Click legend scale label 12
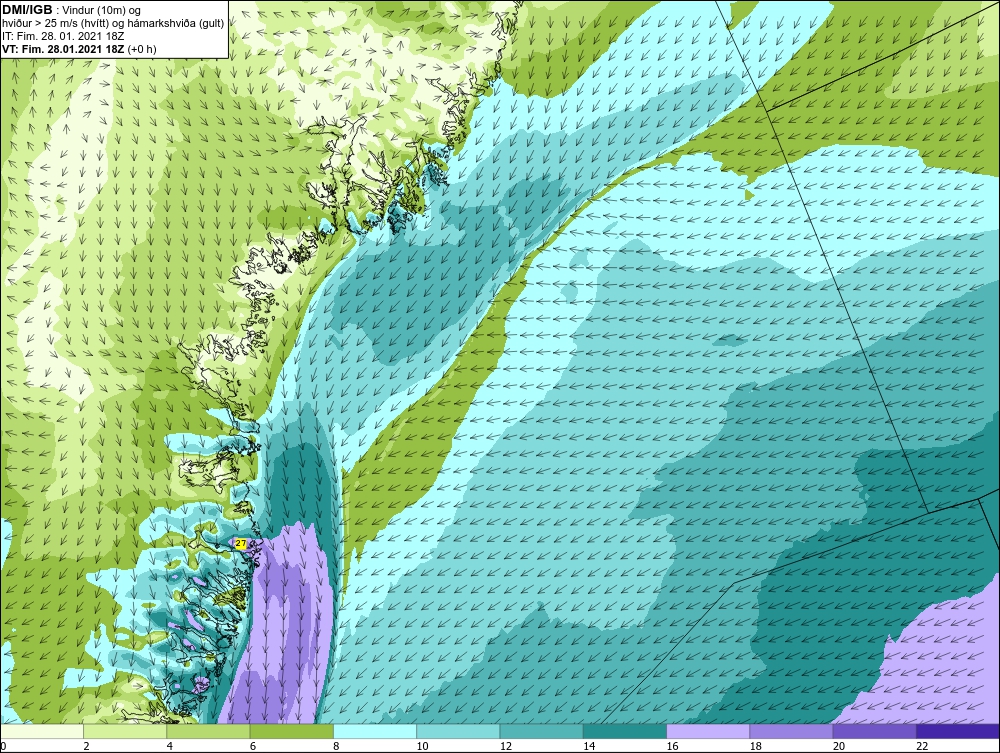This screenshot has height=753, width=1000. point(505,746)
